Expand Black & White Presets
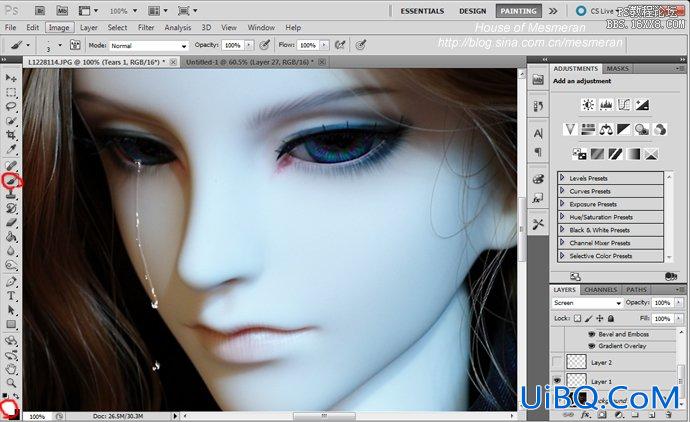The image size is (690, 422). click(x=562, y=230)
